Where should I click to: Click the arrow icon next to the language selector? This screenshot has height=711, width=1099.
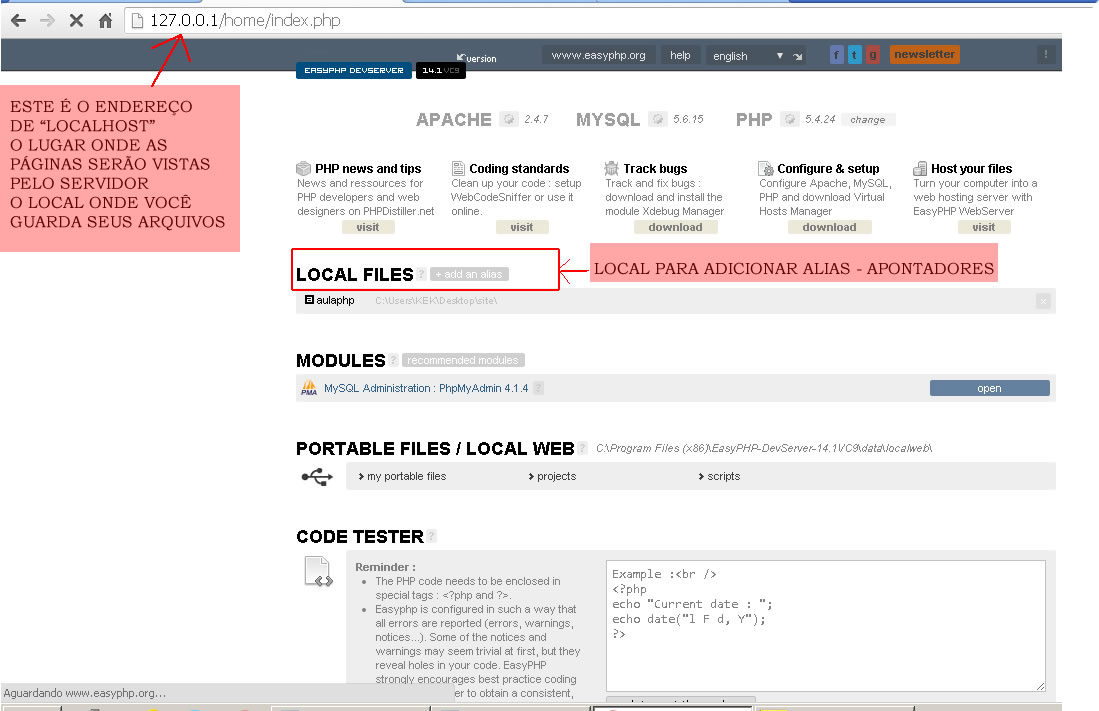(x=798, y=56)
